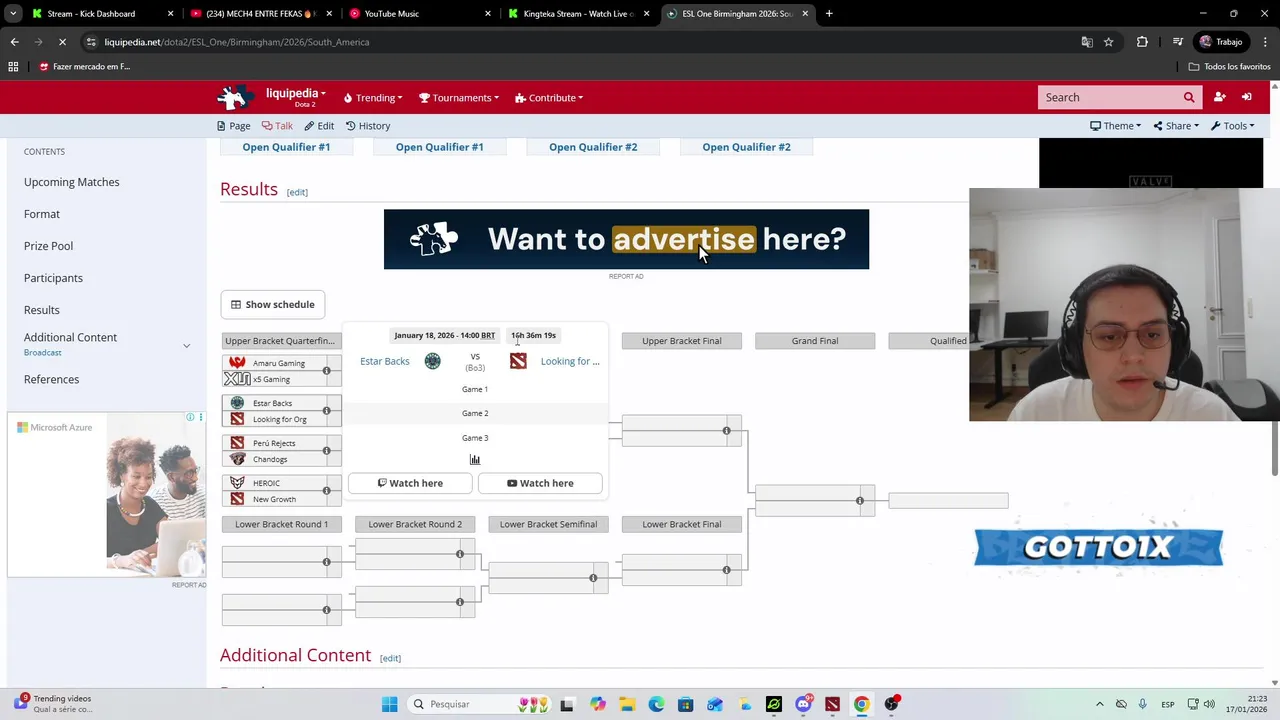The height and width of the screenshot is (720, 1280).
Task: Jump to Results in contents sidebar
Action: (x=42, y=310)
